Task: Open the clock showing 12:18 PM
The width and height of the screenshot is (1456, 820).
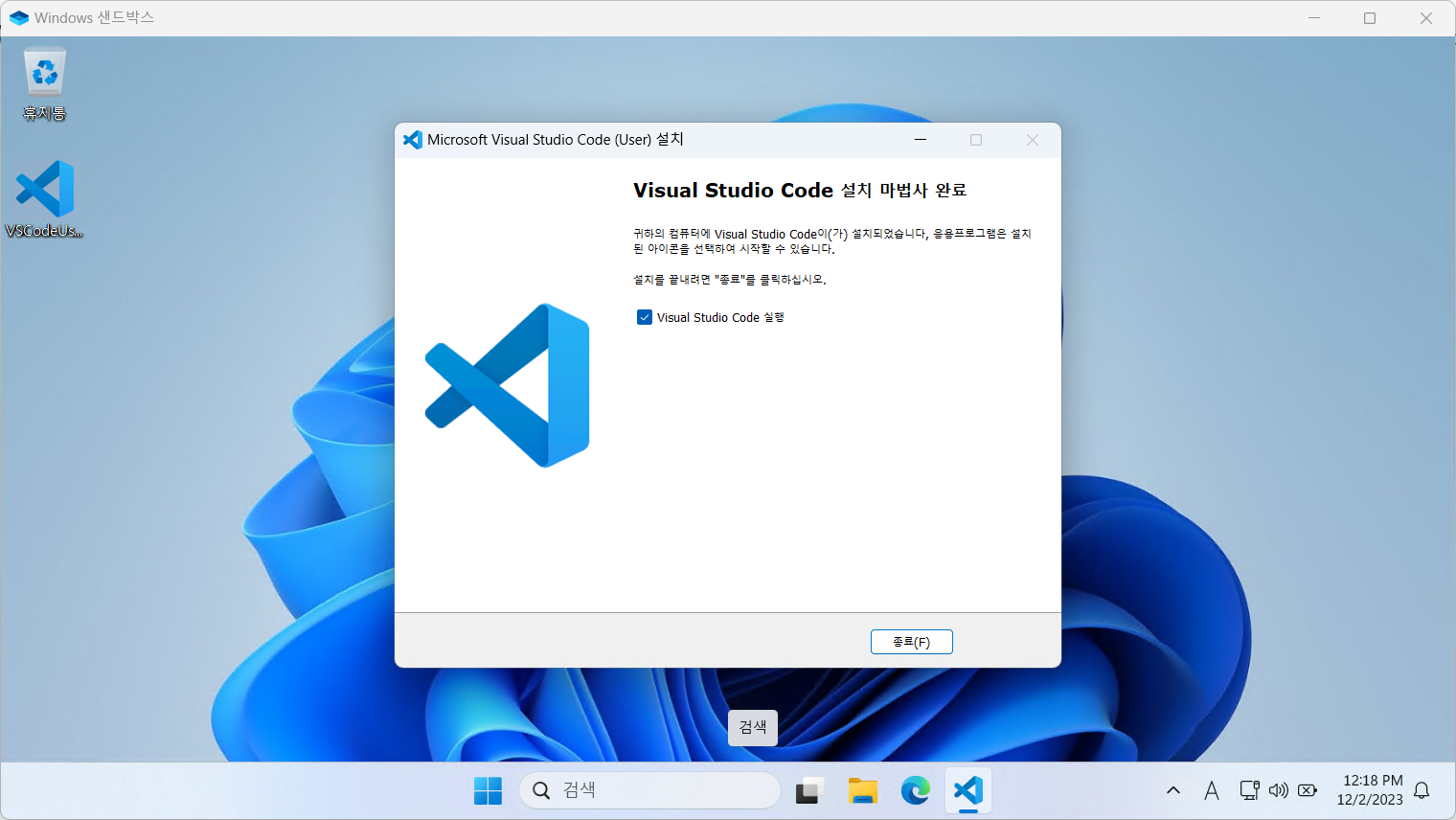Action: click(x=1371, y=790)
